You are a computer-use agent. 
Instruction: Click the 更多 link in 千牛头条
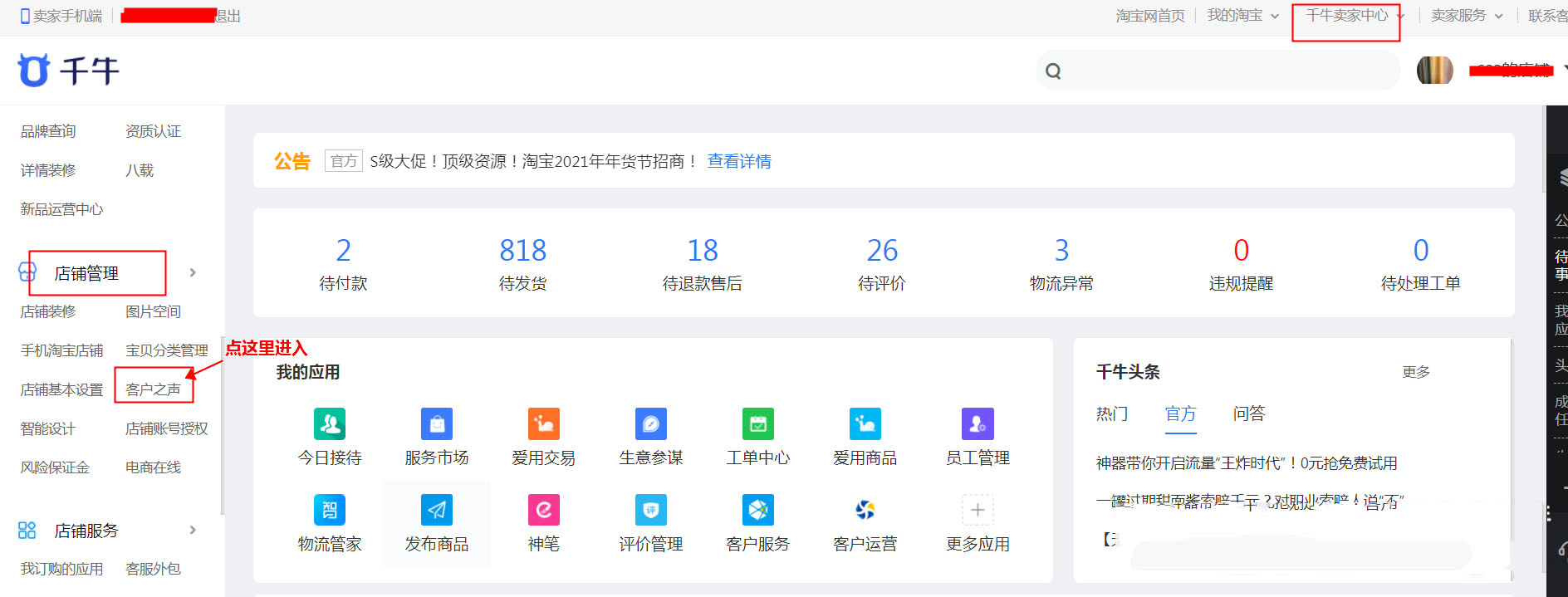(1416, 372)
